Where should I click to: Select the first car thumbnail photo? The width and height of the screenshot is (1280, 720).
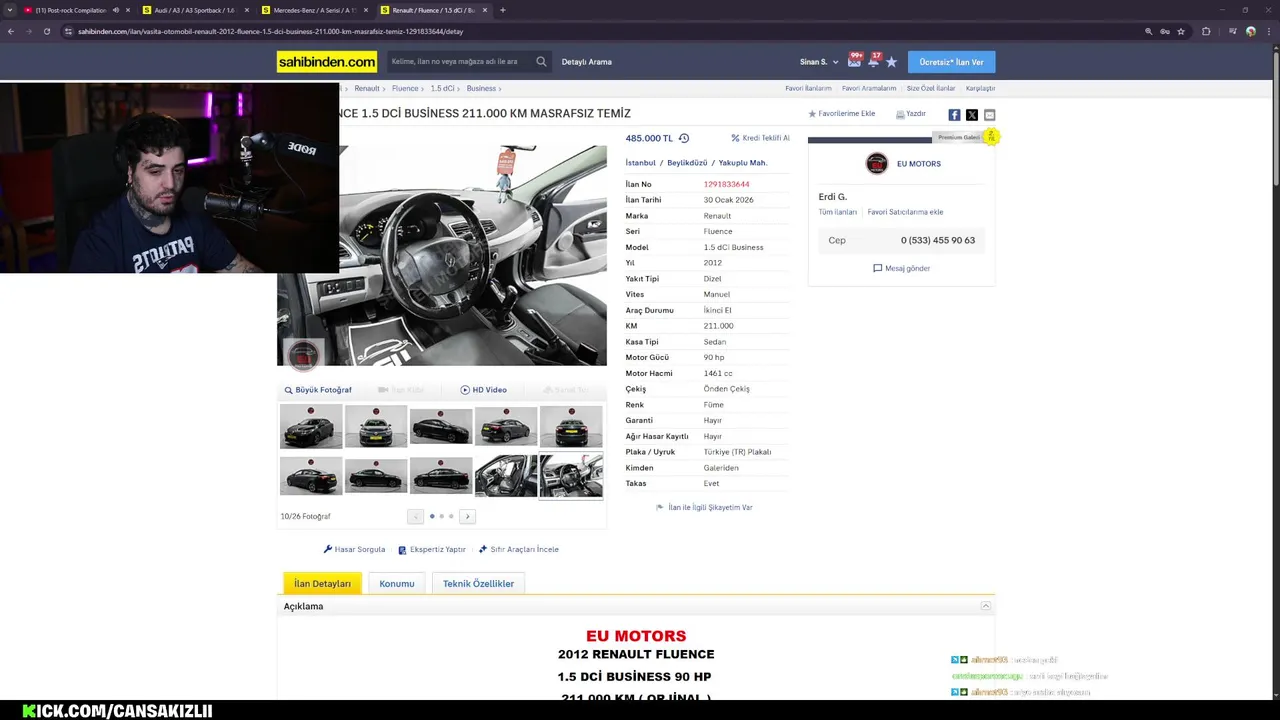point(311,427)
